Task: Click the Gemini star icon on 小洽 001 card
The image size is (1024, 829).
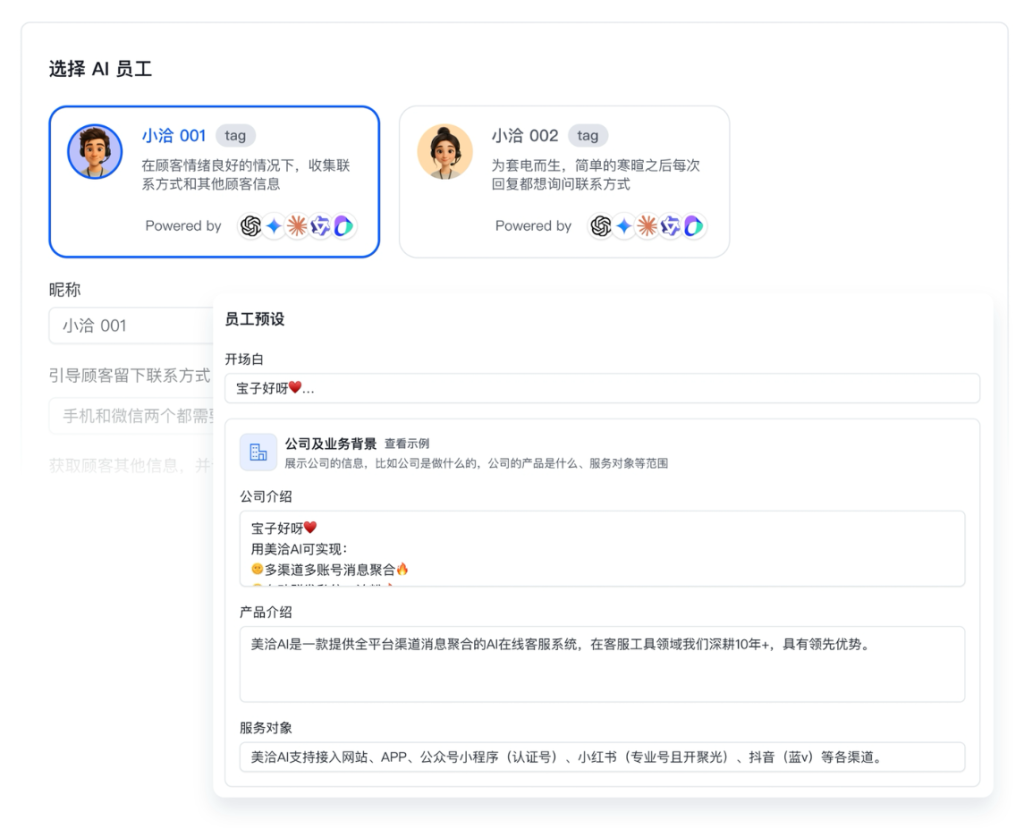Action: 274,226
